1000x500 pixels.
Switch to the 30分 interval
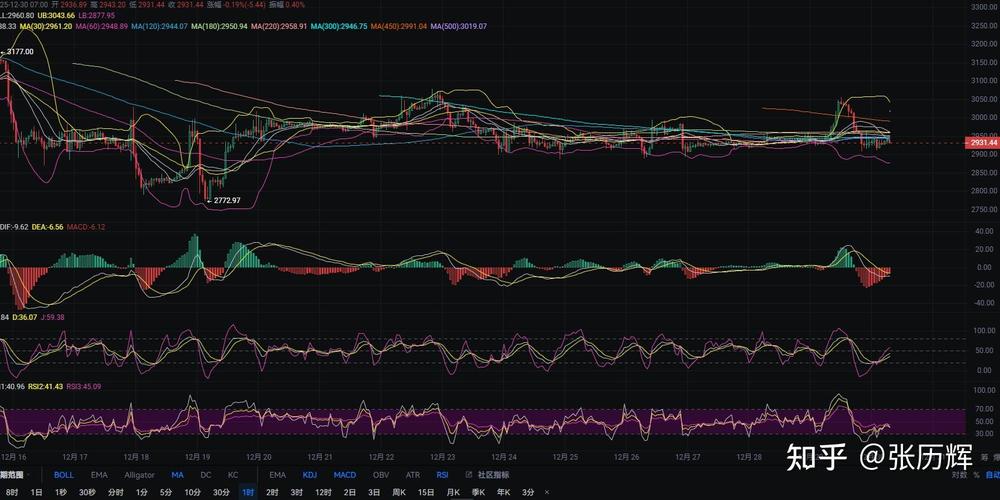(x=221, y=492)
